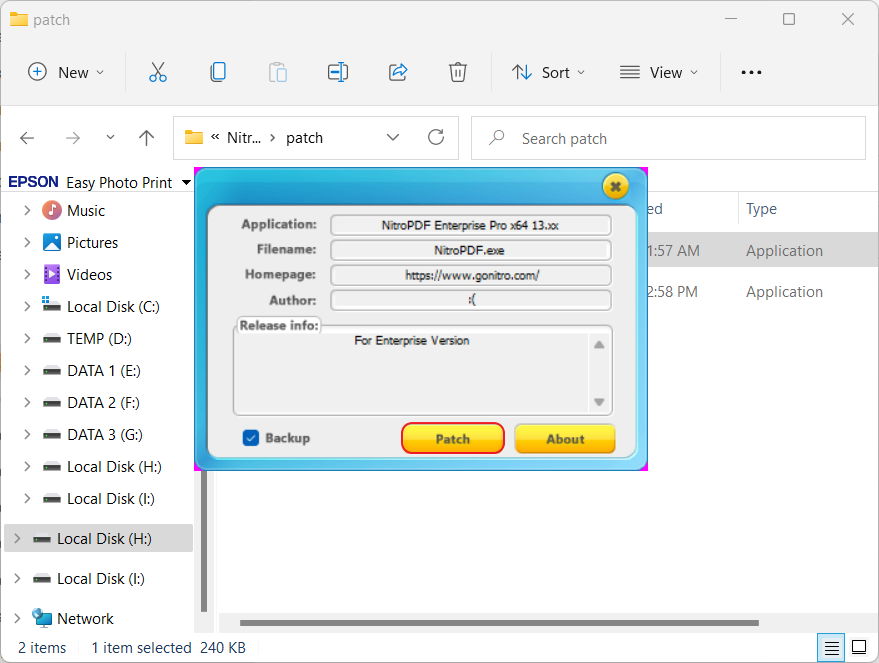Open recent locations dropdown chevron
Viewport: 879px width, 663px height.
click(x=110, y=137)
